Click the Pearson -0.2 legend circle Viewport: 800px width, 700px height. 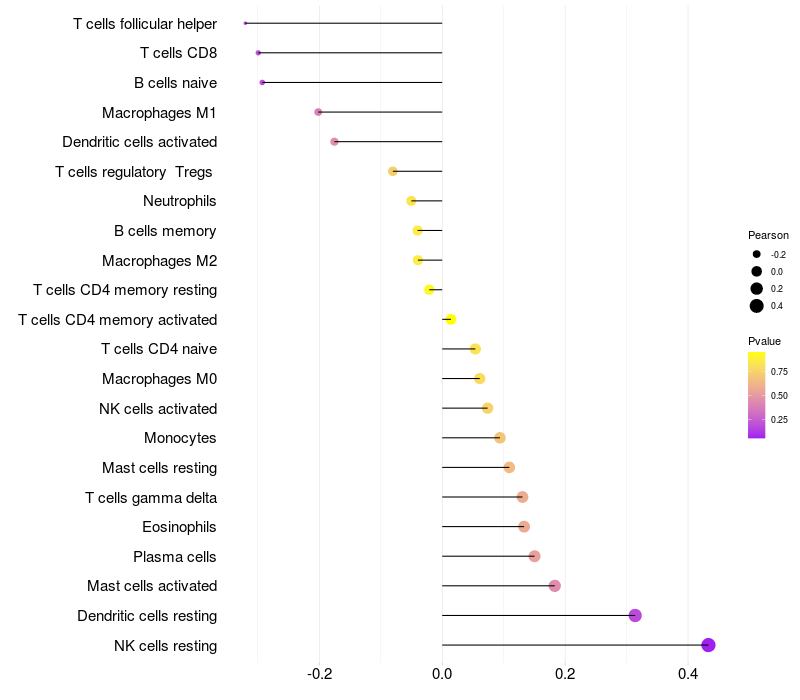(x=756, y=254)
